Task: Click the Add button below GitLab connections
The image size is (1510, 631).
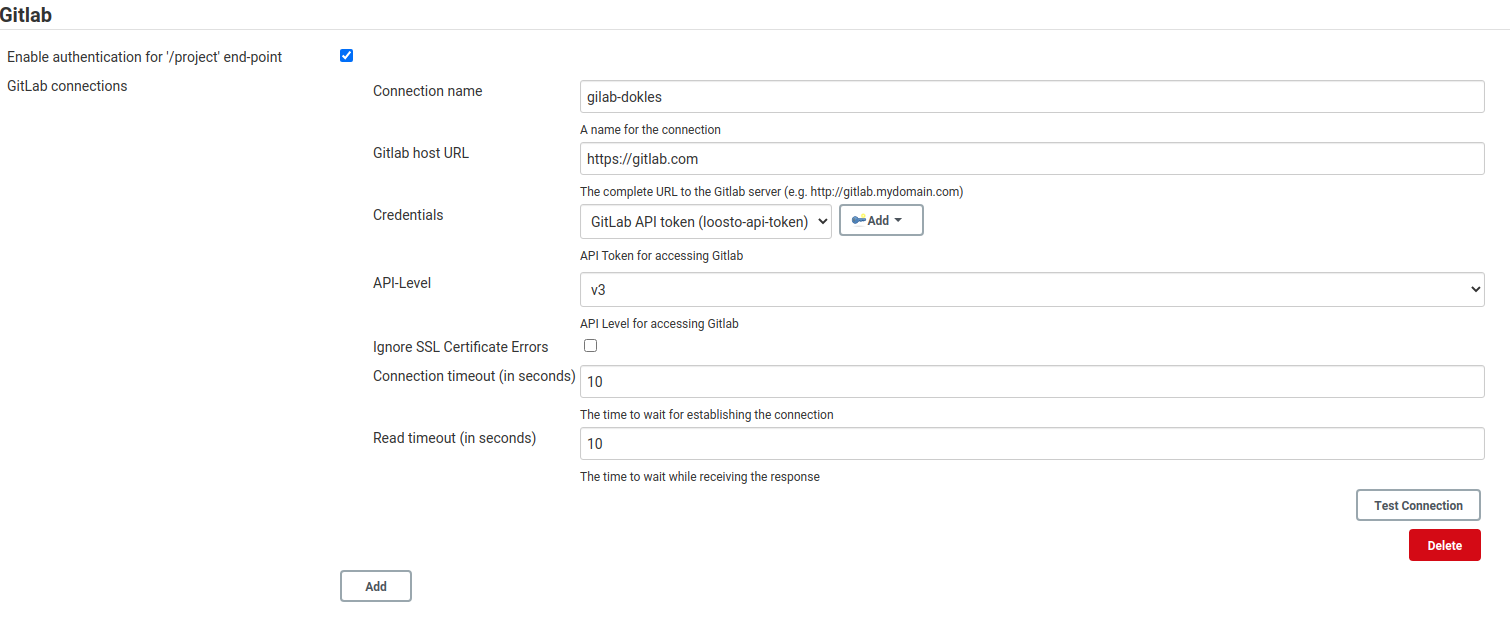Action: point(375,586)
